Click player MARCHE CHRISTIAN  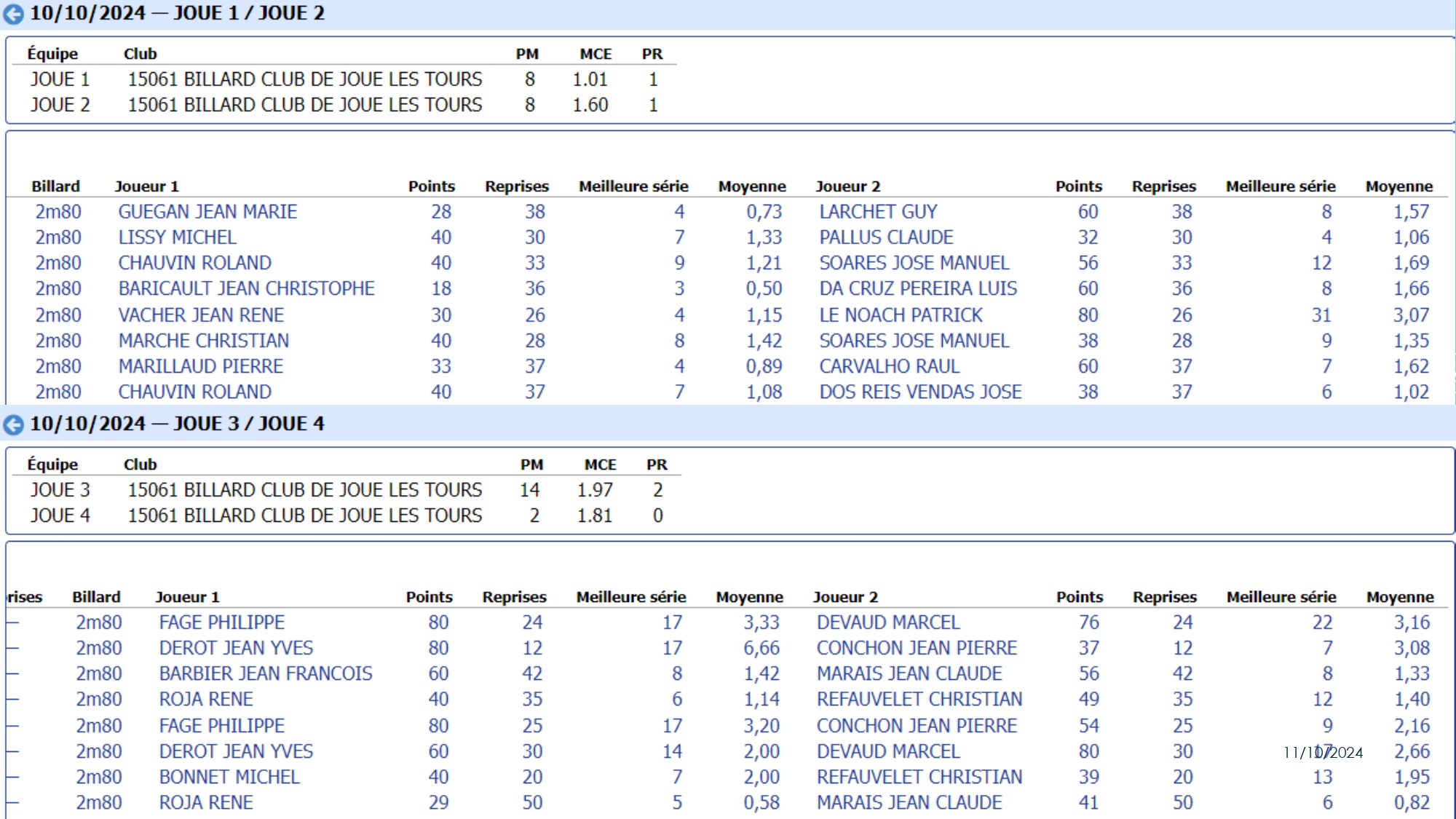tap(203, 341)
